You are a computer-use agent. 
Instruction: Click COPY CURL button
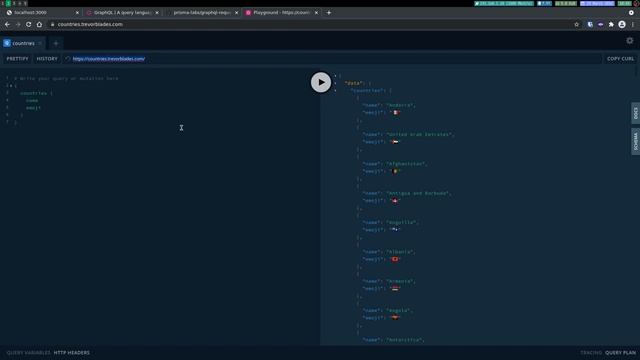coord(620,59)
